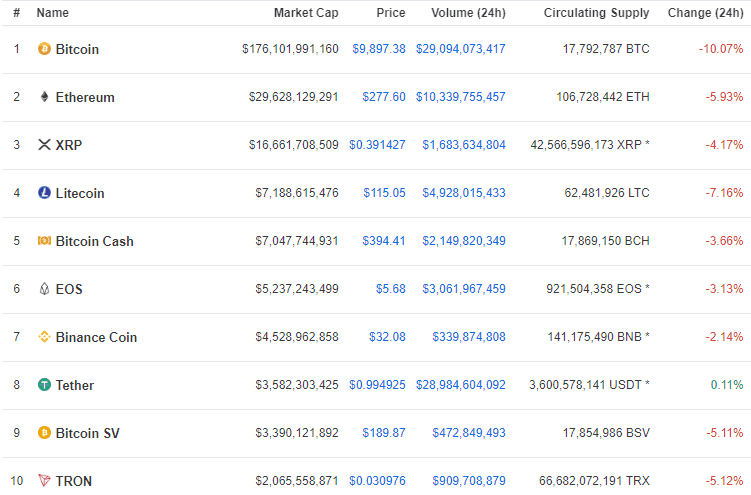751x495 pixels.
Task: Click Bitcoin Cash volume $2,149,820,349
Action: click(464, 240)
